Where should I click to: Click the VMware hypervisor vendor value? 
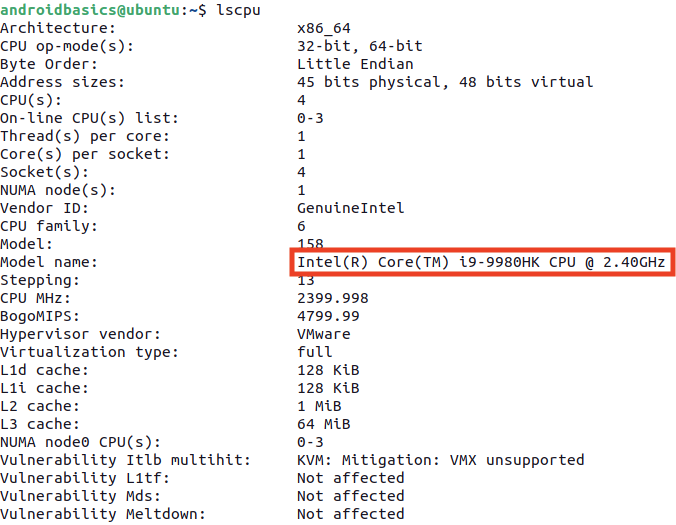(324, 334)
